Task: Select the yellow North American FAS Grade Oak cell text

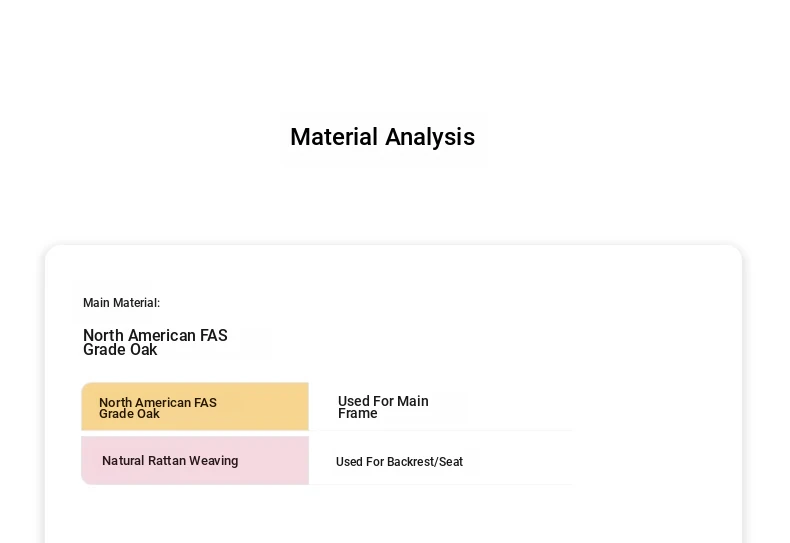Action: [158, 408]
